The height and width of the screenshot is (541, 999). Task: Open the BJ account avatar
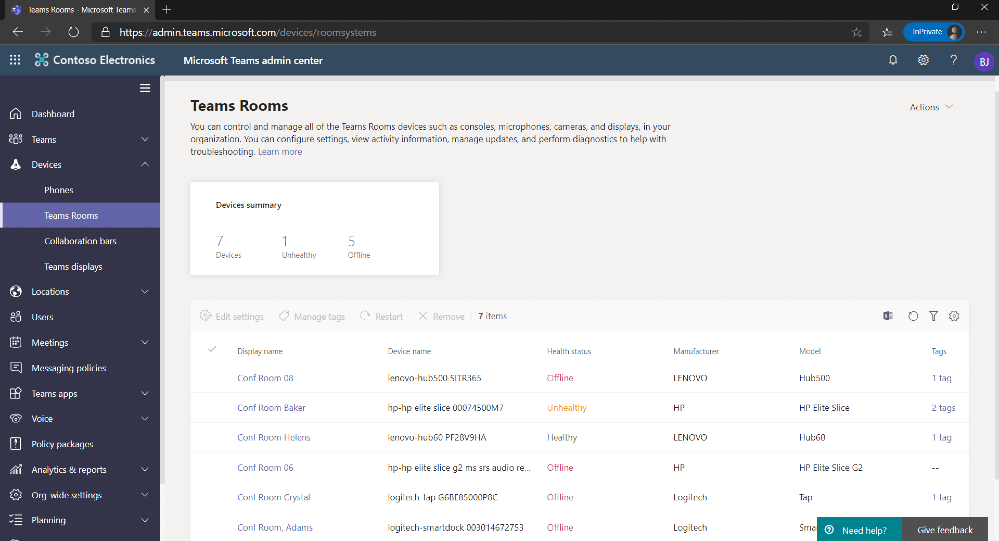[984, 61]
